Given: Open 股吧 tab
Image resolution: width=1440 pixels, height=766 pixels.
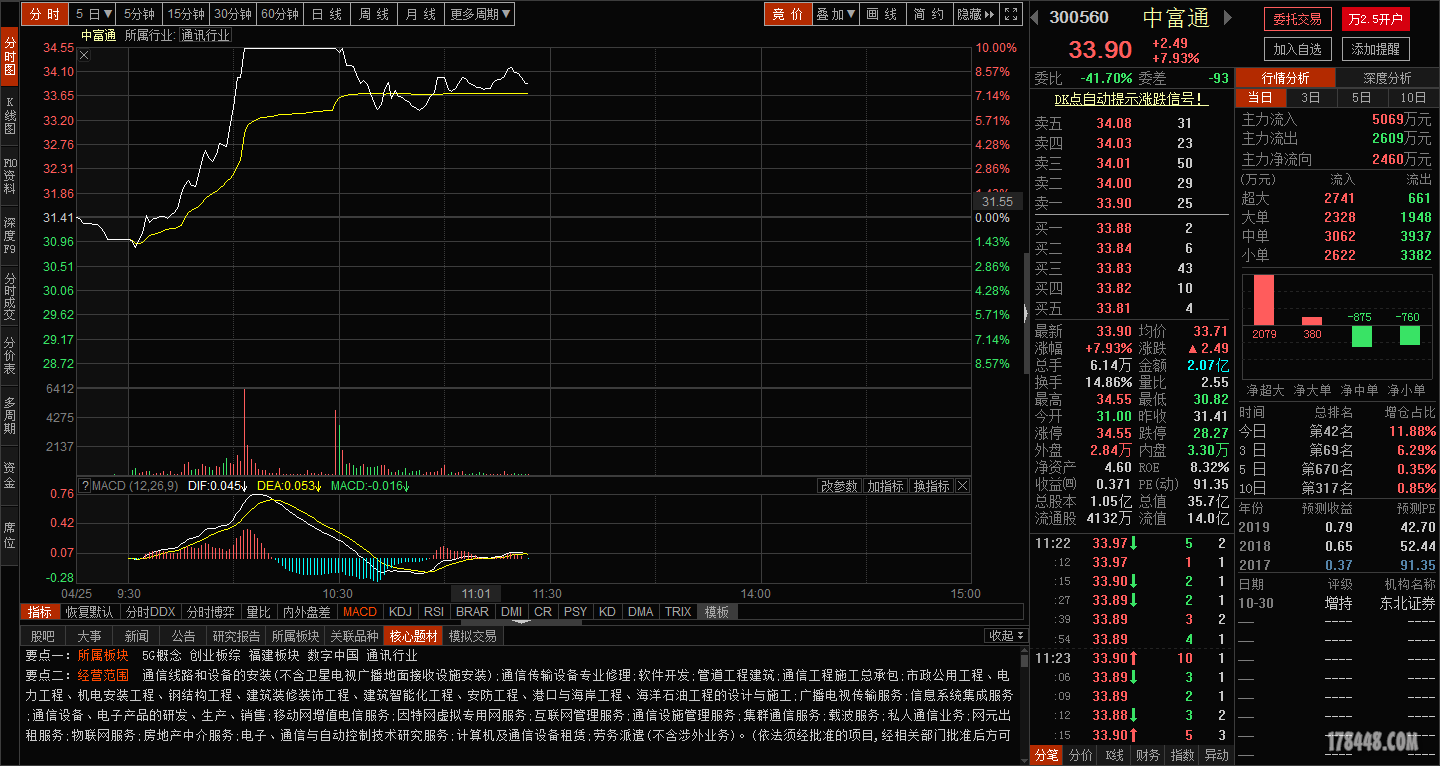Looking at the screenshot, I should 42,636.
